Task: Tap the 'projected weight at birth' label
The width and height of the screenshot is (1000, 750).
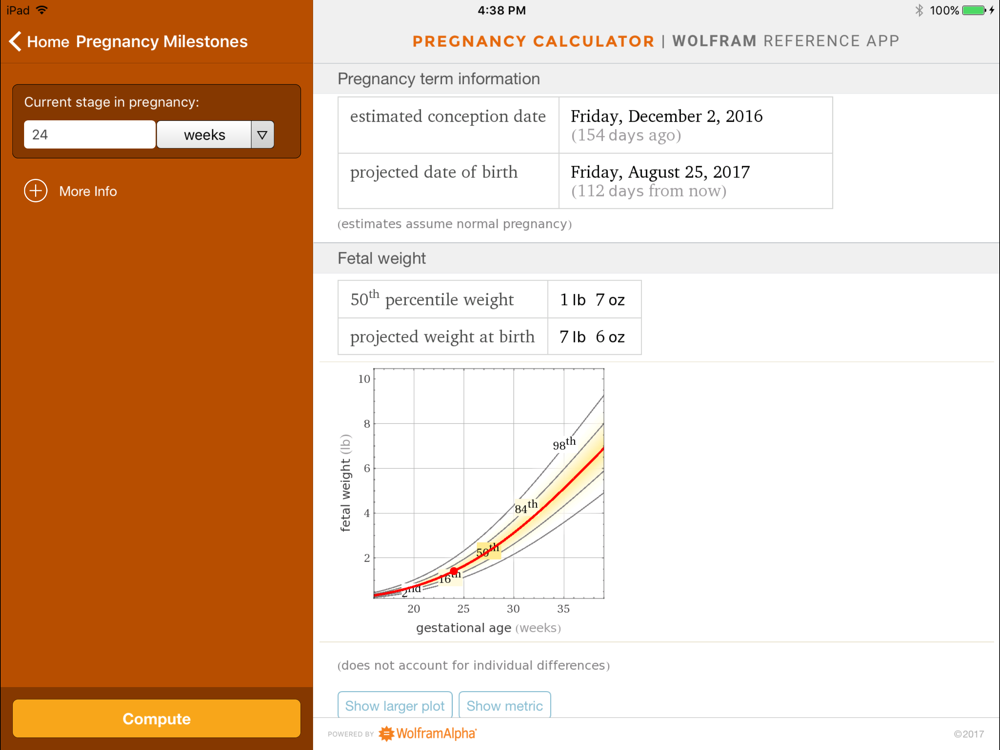Action: (x=442, y=337)
